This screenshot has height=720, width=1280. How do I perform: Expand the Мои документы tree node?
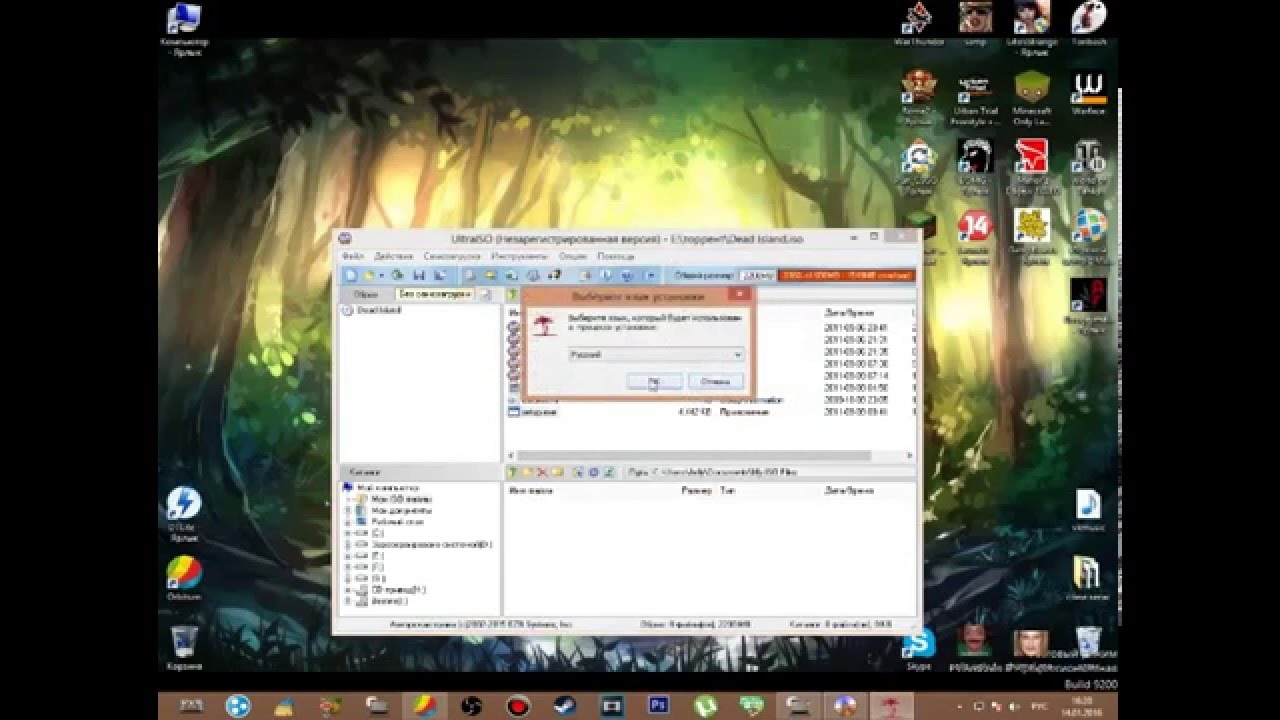[347, 511]
